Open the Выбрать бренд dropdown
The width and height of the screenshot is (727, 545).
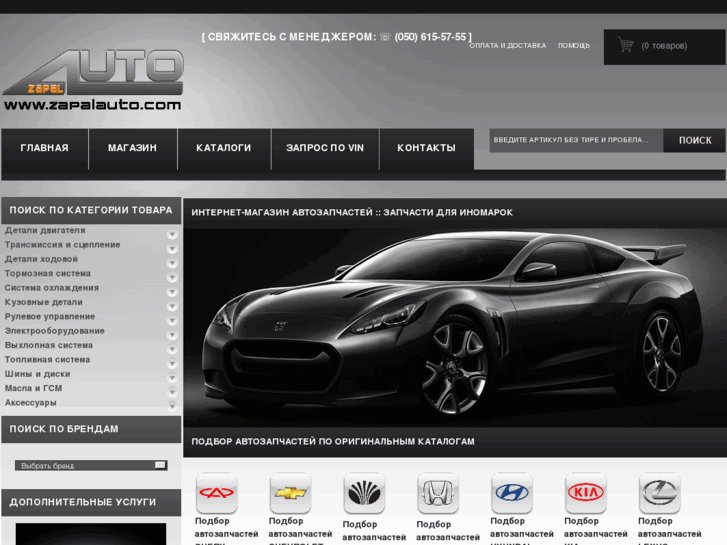click(91, 465)
